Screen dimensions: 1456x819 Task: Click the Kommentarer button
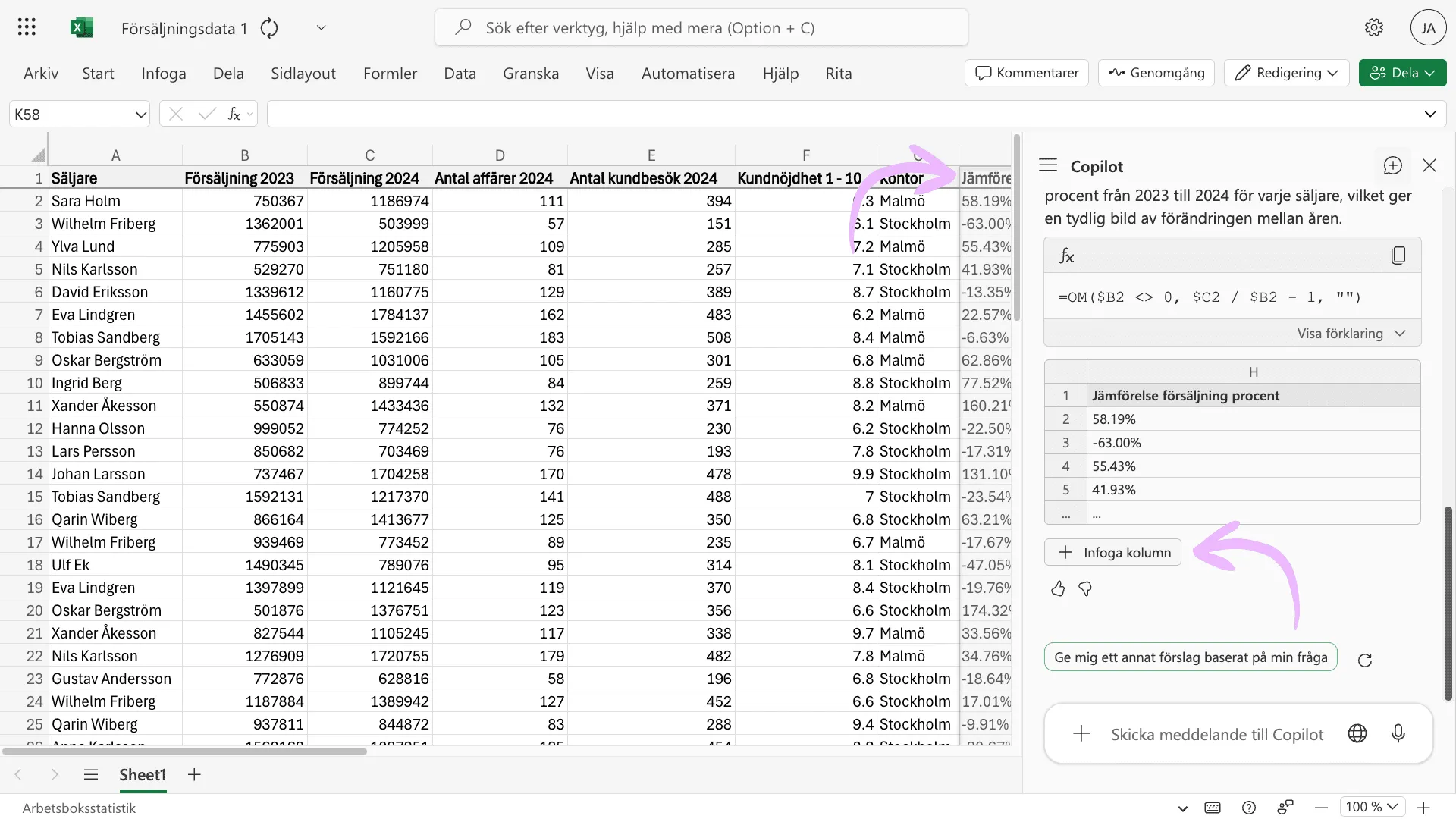tap(1027, 73)
